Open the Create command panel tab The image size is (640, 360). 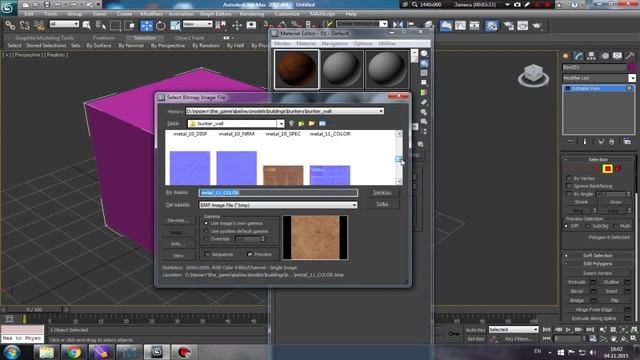click(566, 56)
